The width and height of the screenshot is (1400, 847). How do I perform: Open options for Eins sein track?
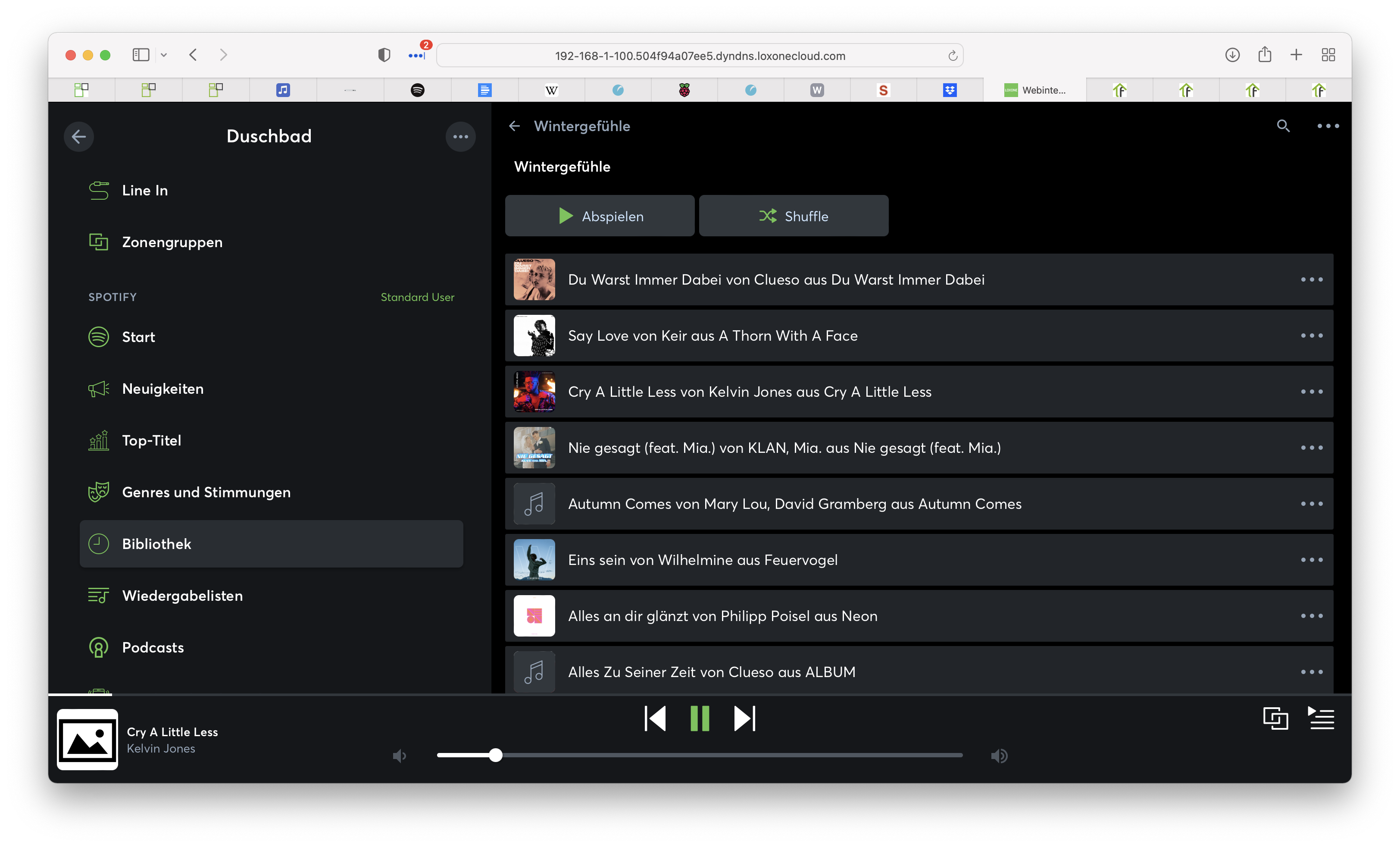click(1311, 560)
